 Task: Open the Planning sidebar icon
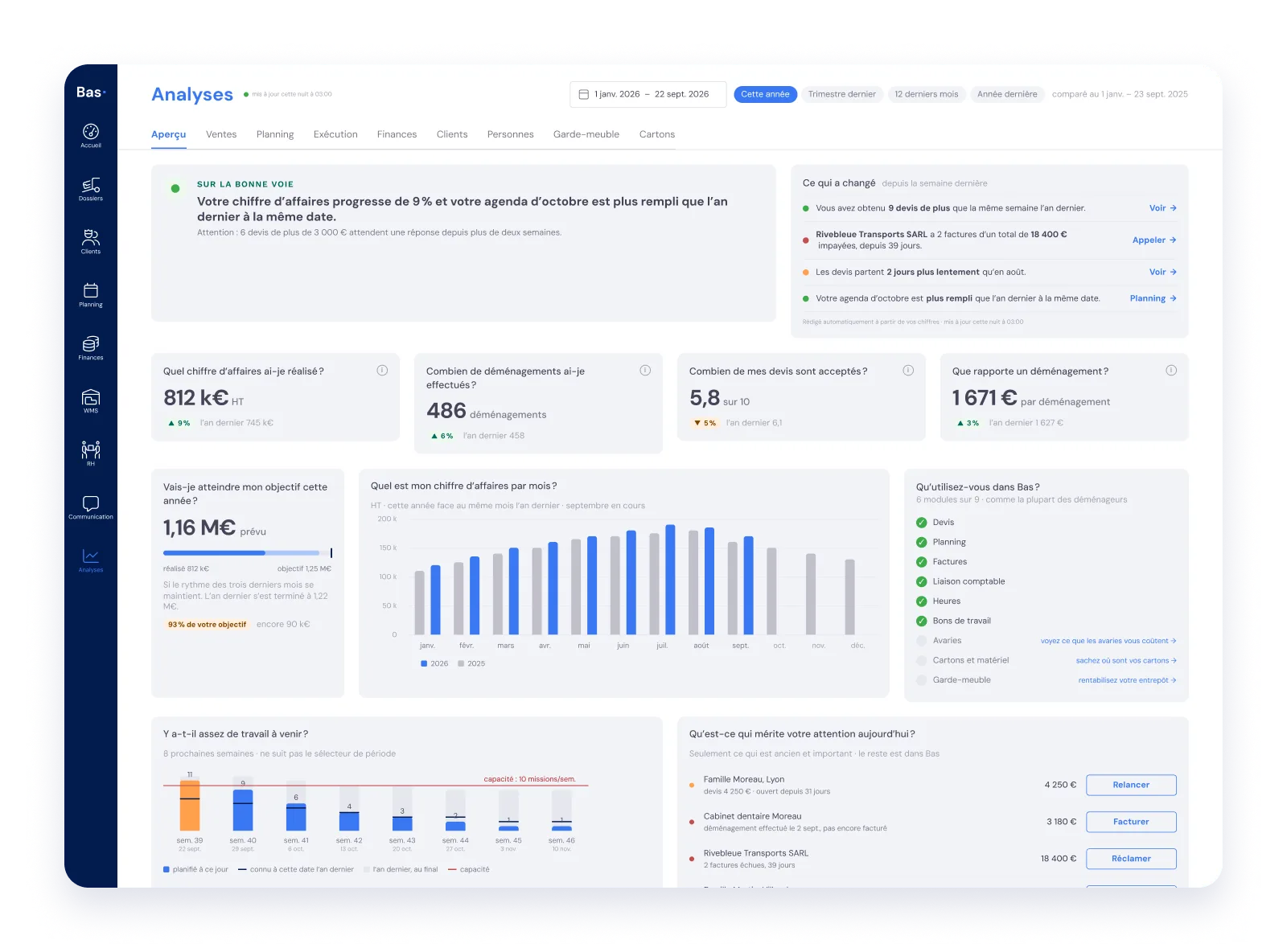(x=91, y=294)
